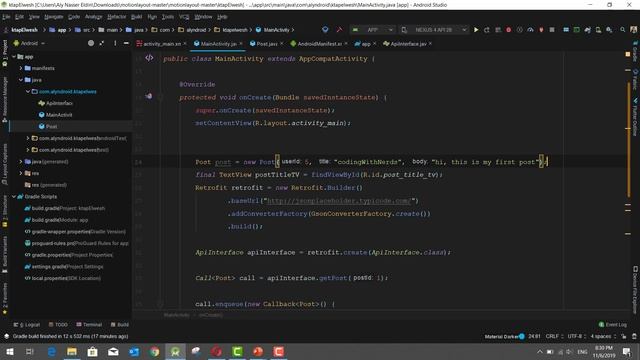Screen dimensions: 640x360
Task: Expand the manifests folder
Action: click(x=21, y=68)
